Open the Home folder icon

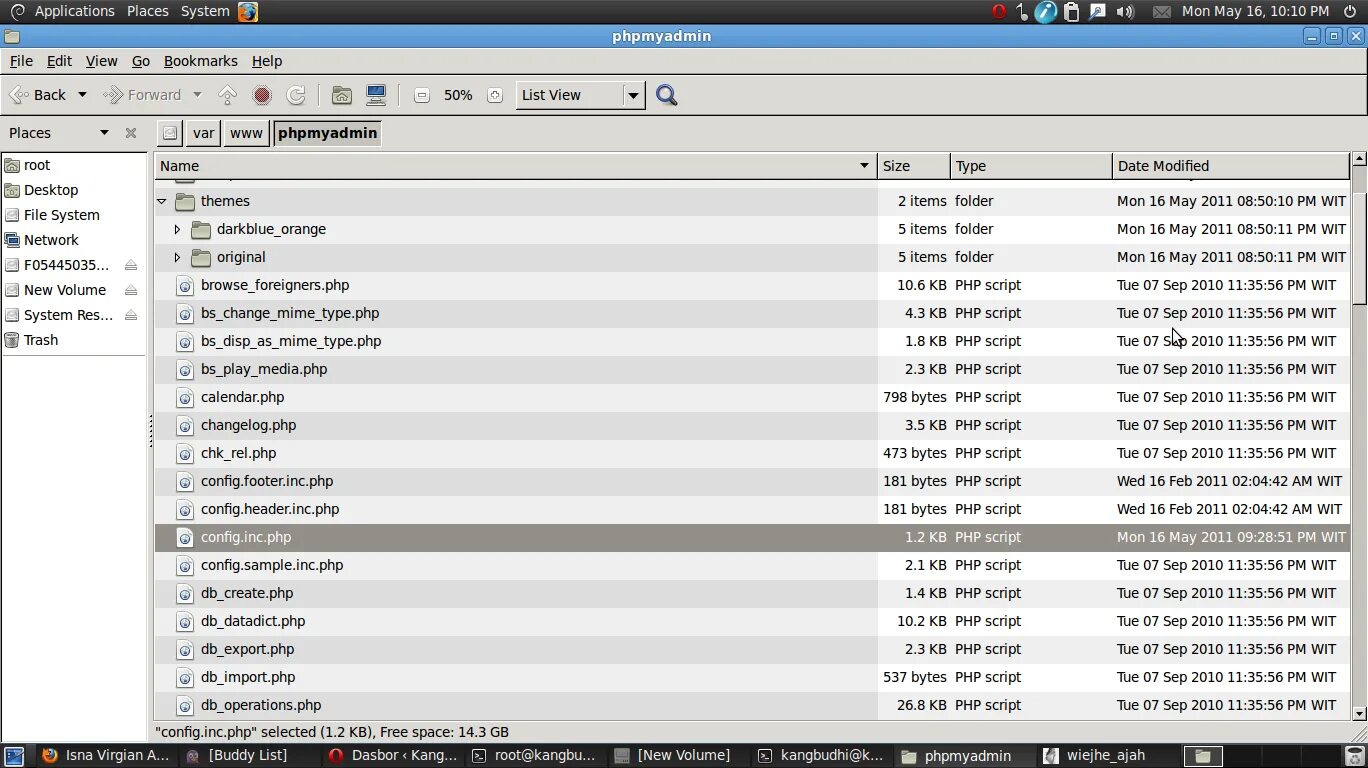pos(342,95)
